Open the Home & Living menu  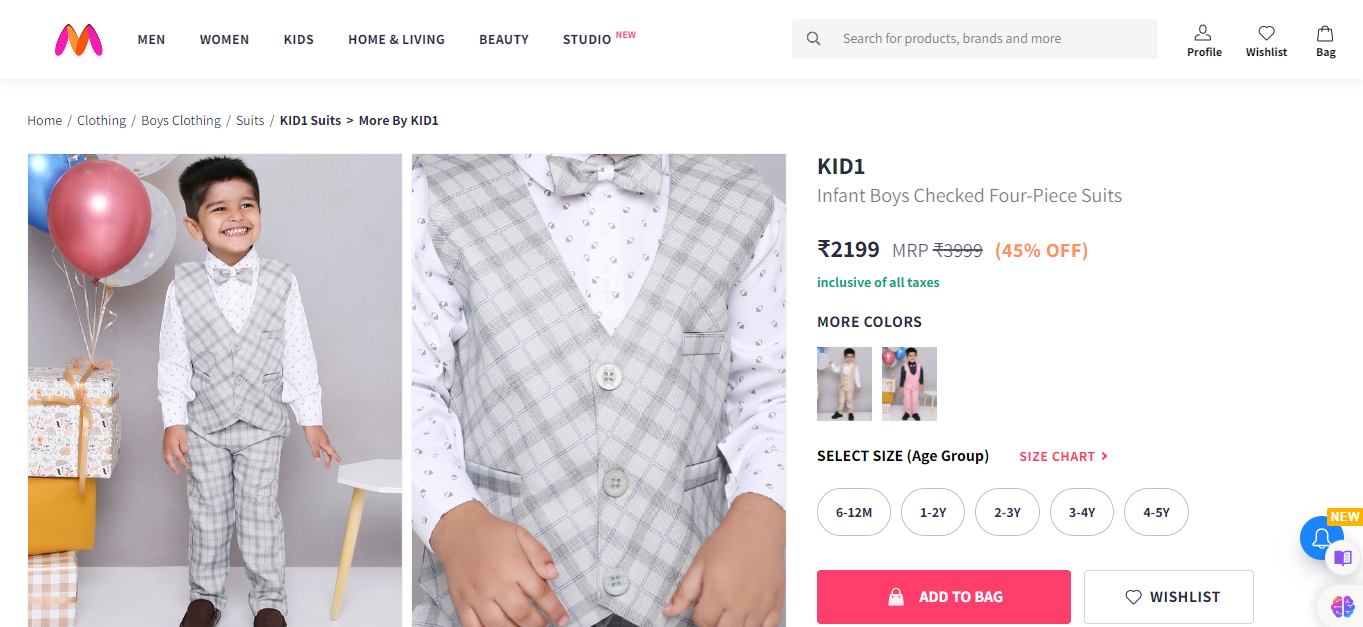click(396, 40)
